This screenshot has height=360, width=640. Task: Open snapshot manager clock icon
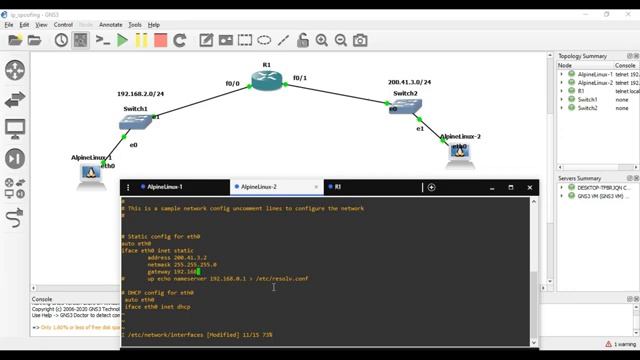(61, 40)
